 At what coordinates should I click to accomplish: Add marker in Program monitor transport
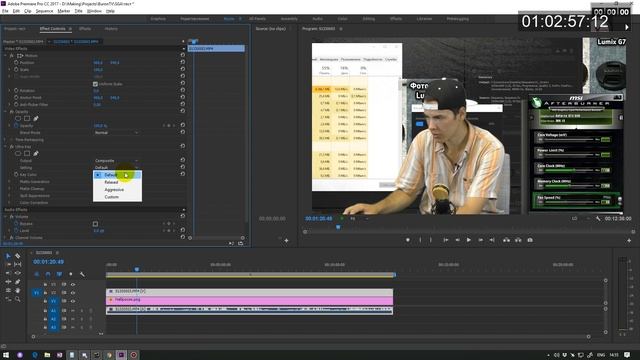(x=407, y=240)
